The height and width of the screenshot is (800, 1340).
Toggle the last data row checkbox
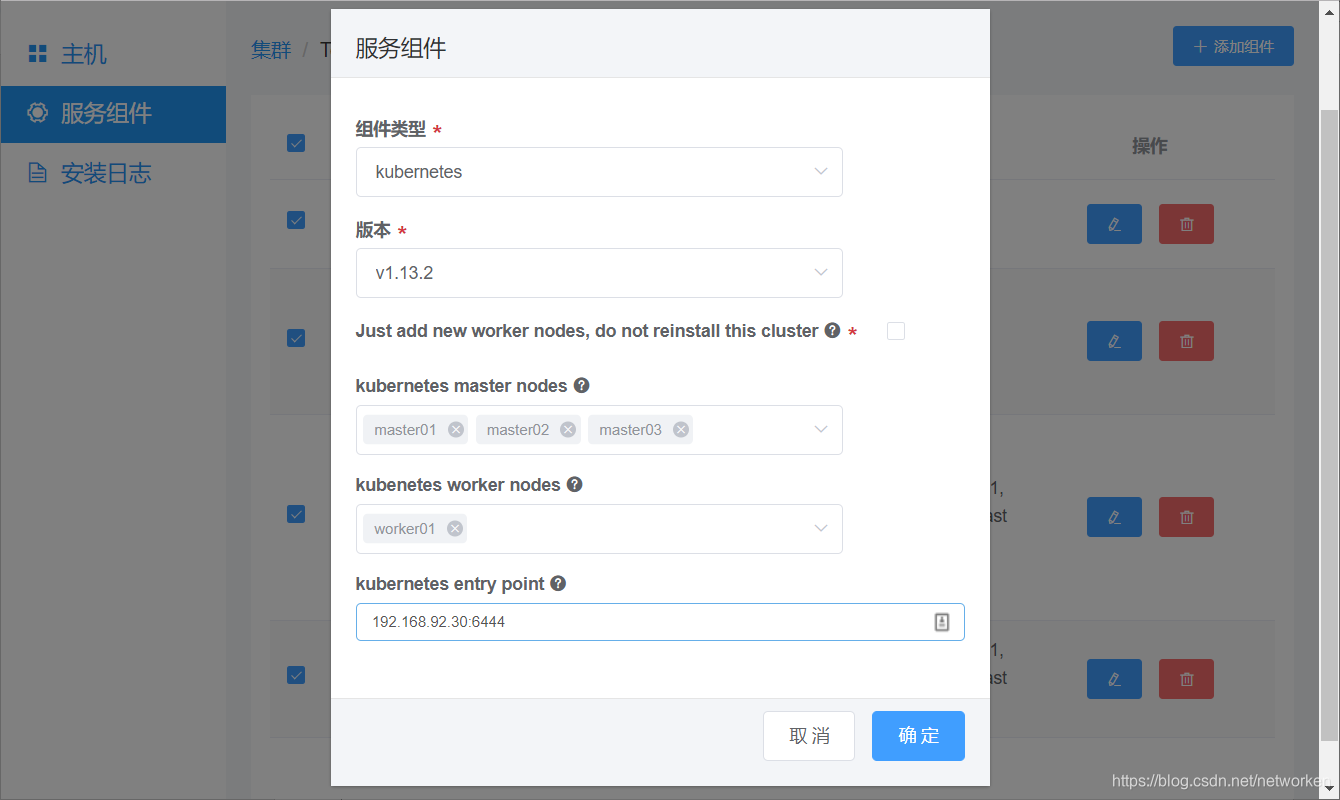pos(296,676)
